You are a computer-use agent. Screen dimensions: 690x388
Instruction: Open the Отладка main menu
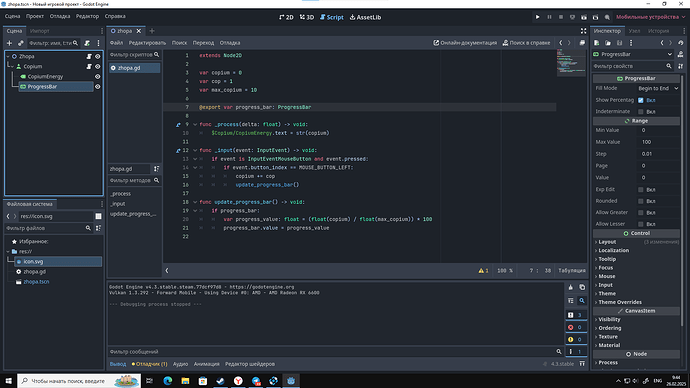pyautogui.click(x=60, y=16)
